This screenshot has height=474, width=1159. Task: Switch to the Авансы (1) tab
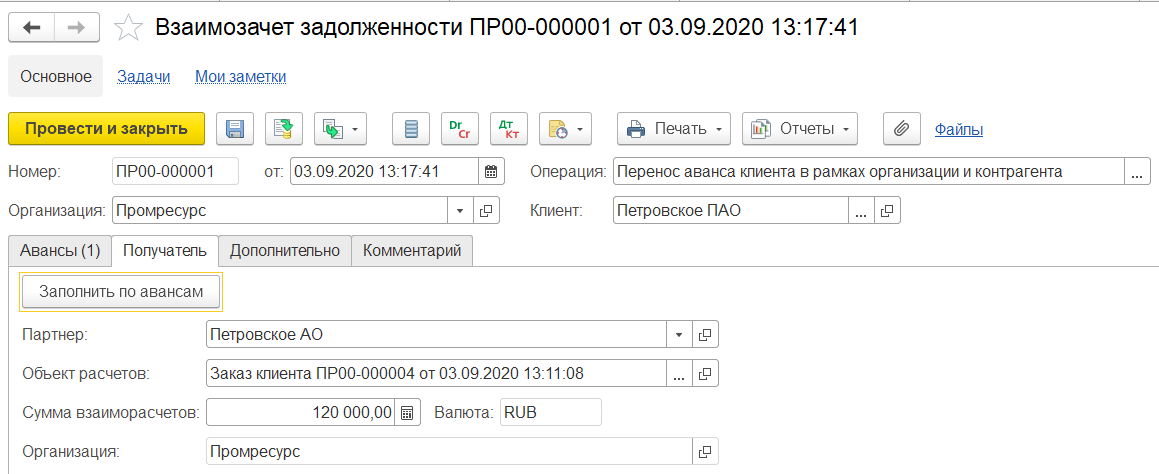[59, 251]
